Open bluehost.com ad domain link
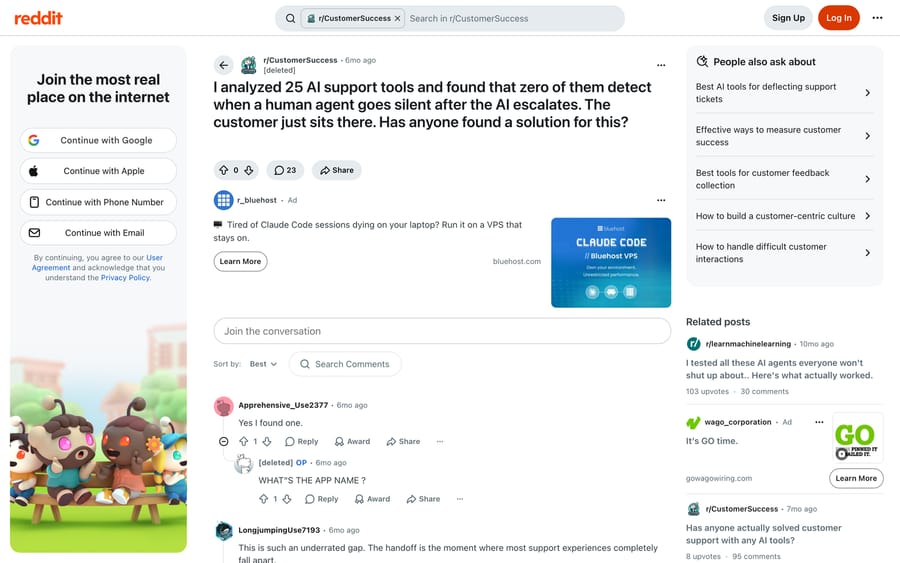The height and width of the screenshot is (563, 900). click(517, 261)
